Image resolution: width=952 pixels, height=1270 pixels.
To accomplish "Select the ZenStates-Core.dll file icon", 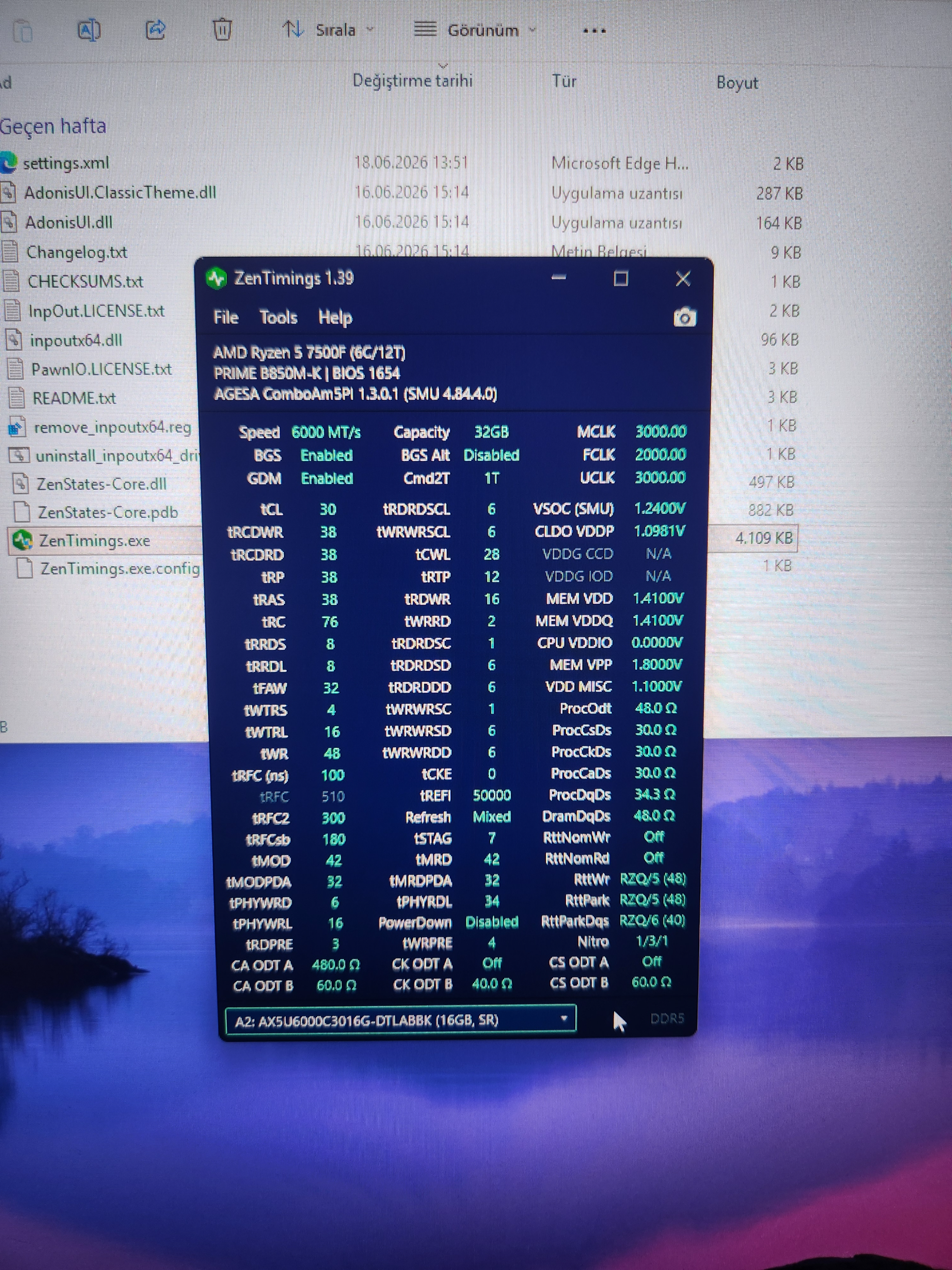I will [x=21, y=483].
